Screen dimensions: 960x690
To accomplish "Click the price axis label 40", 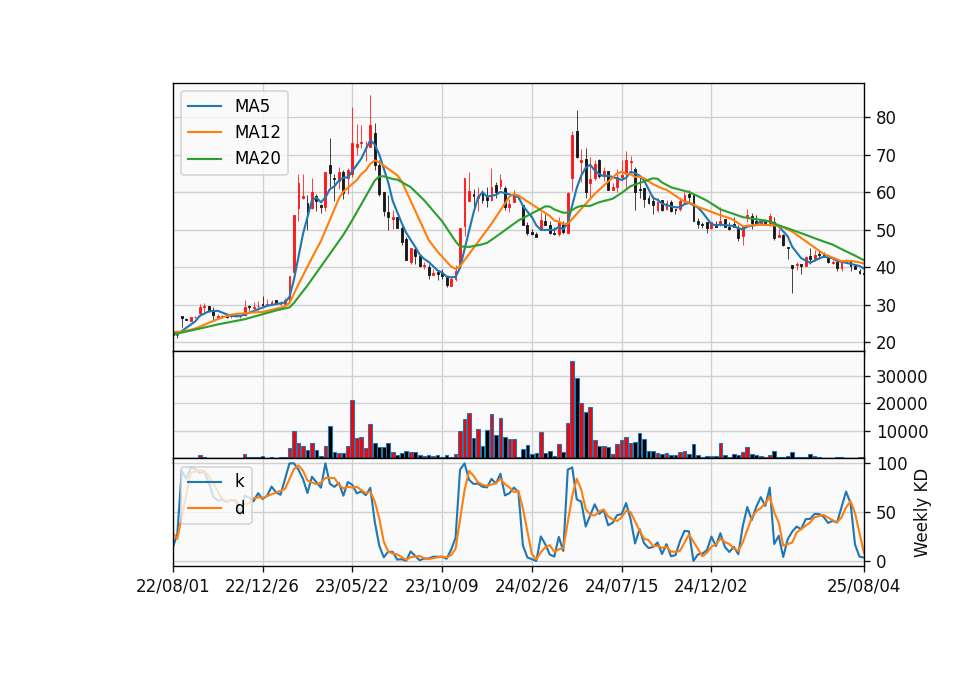I will pyautogui.click(x=885, y=268).
